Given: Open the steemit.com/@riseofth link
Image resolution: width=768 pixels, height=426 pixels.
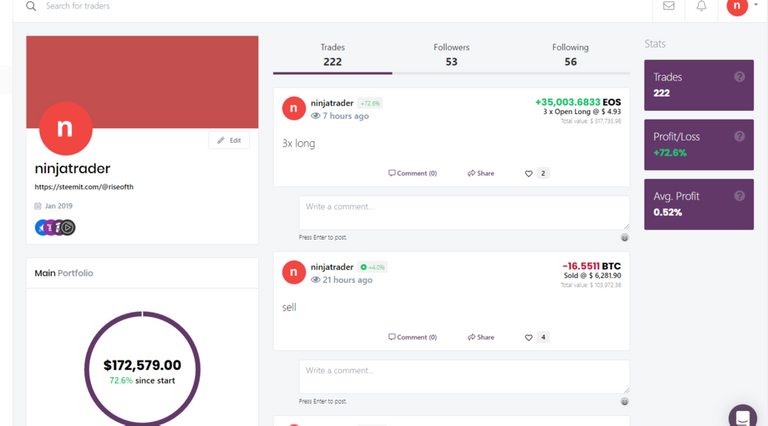Looking at the screenshot, I should [x=84, y=187].
